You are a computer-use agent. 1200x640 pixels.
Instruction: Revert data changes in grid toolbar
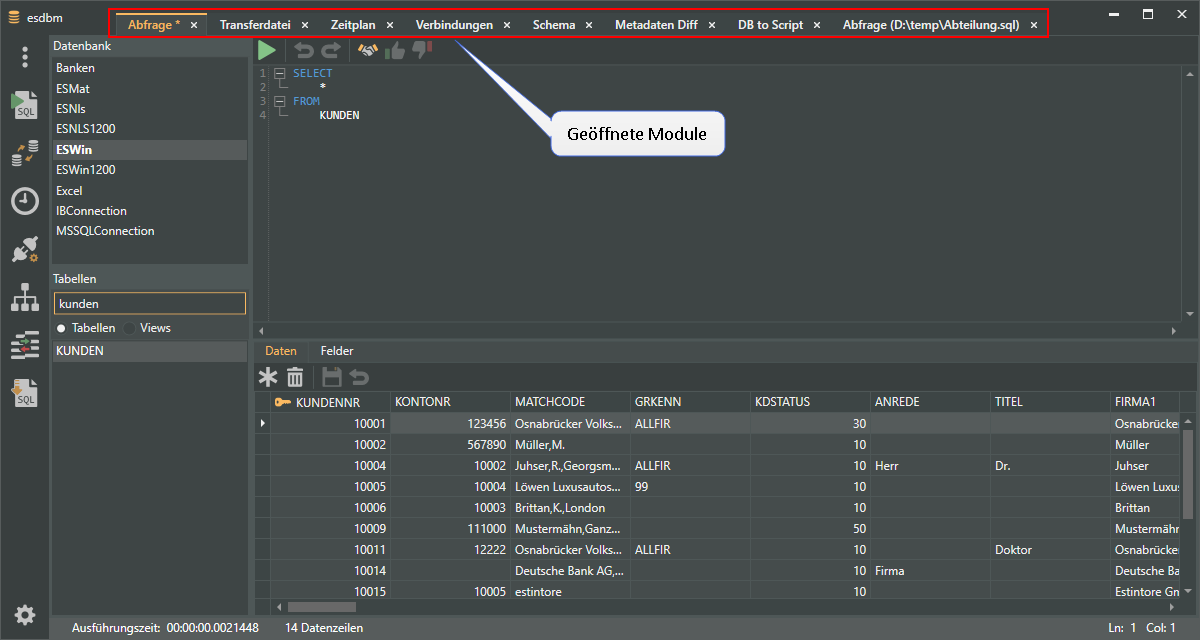pos(359,377)
